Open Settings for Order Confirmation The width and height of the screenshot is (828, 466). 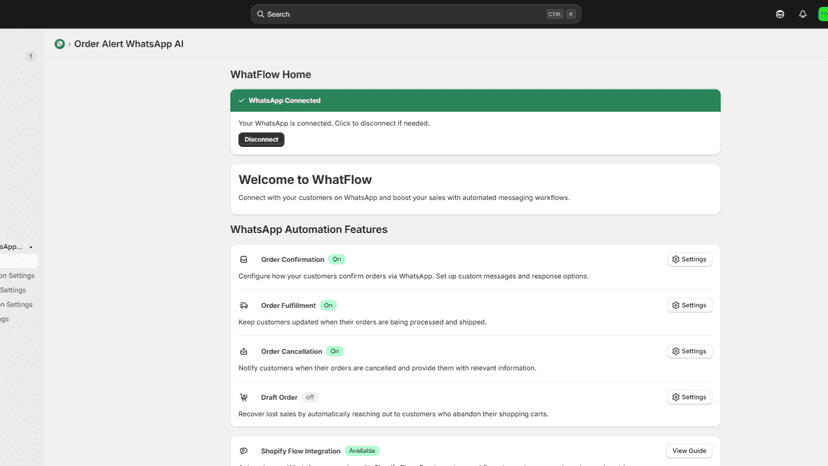point(690,259)
